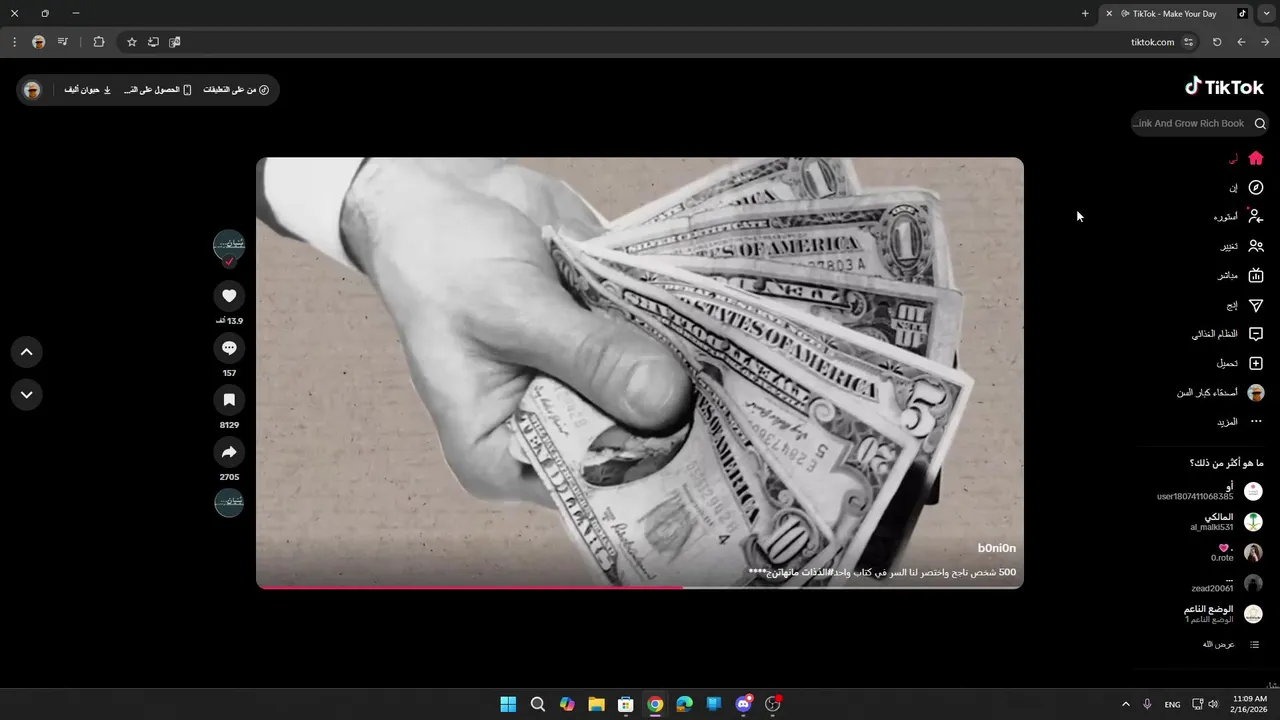Open the sound disc below share
The image size is (1280, 720).
click(x=229, y=502)
